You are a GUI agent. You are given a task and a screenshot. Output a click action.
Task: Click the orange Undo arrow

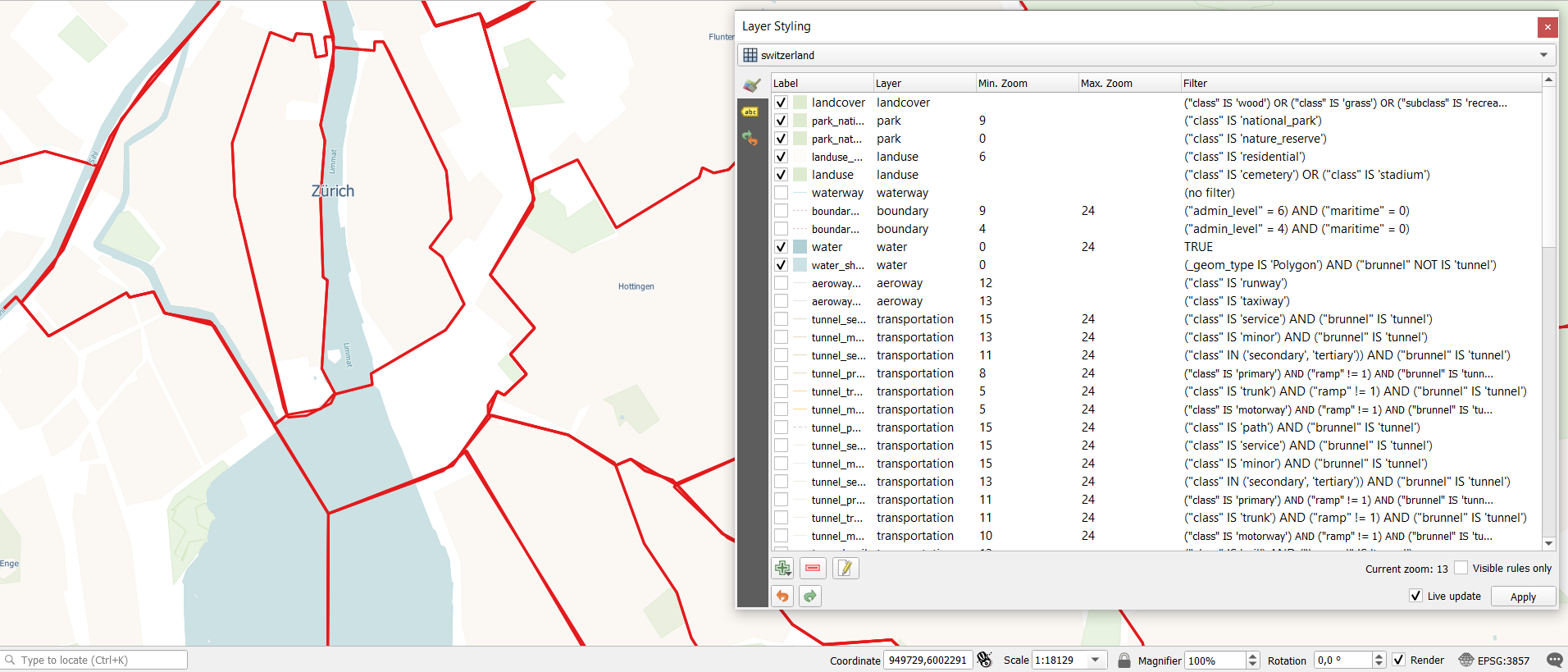[x=782, y=597]
